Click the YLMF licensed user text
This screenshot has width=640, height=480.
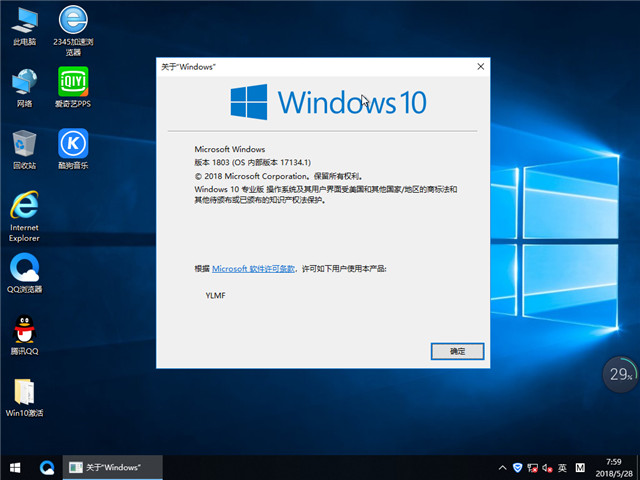point(216,296)
